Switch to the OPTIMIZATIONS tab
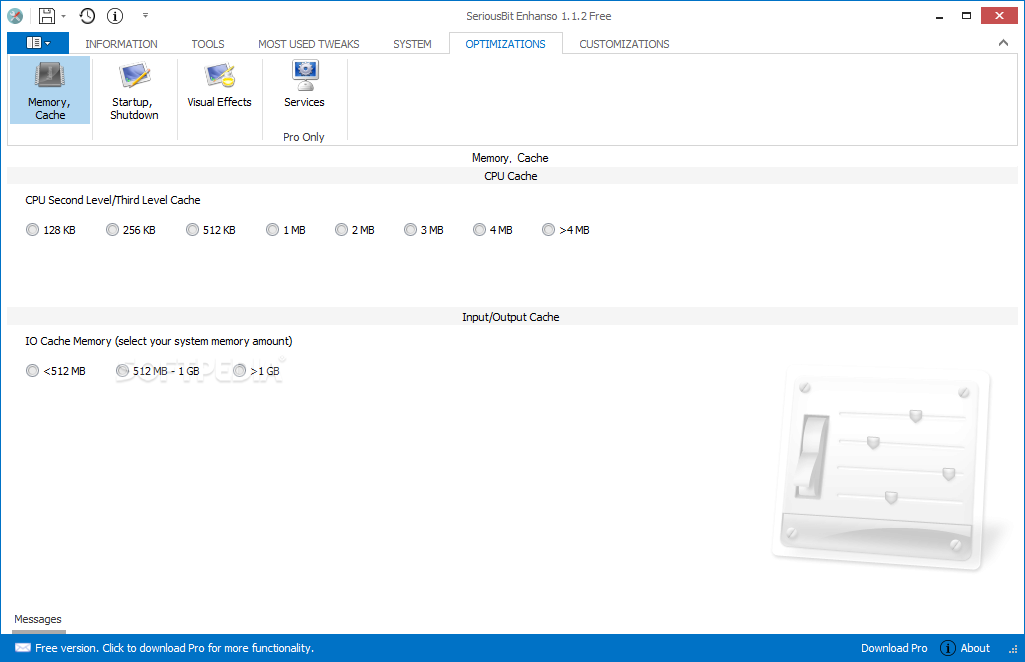The image size is (1025, 662). (505, 44)
